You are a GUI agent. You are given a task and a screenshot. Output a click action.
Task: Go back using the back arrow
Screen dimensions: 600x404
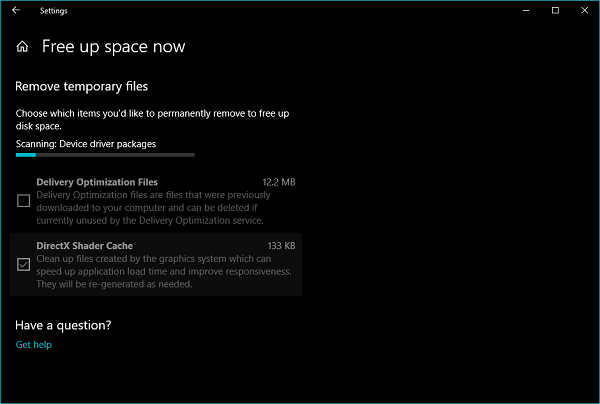tap(15, 10)
